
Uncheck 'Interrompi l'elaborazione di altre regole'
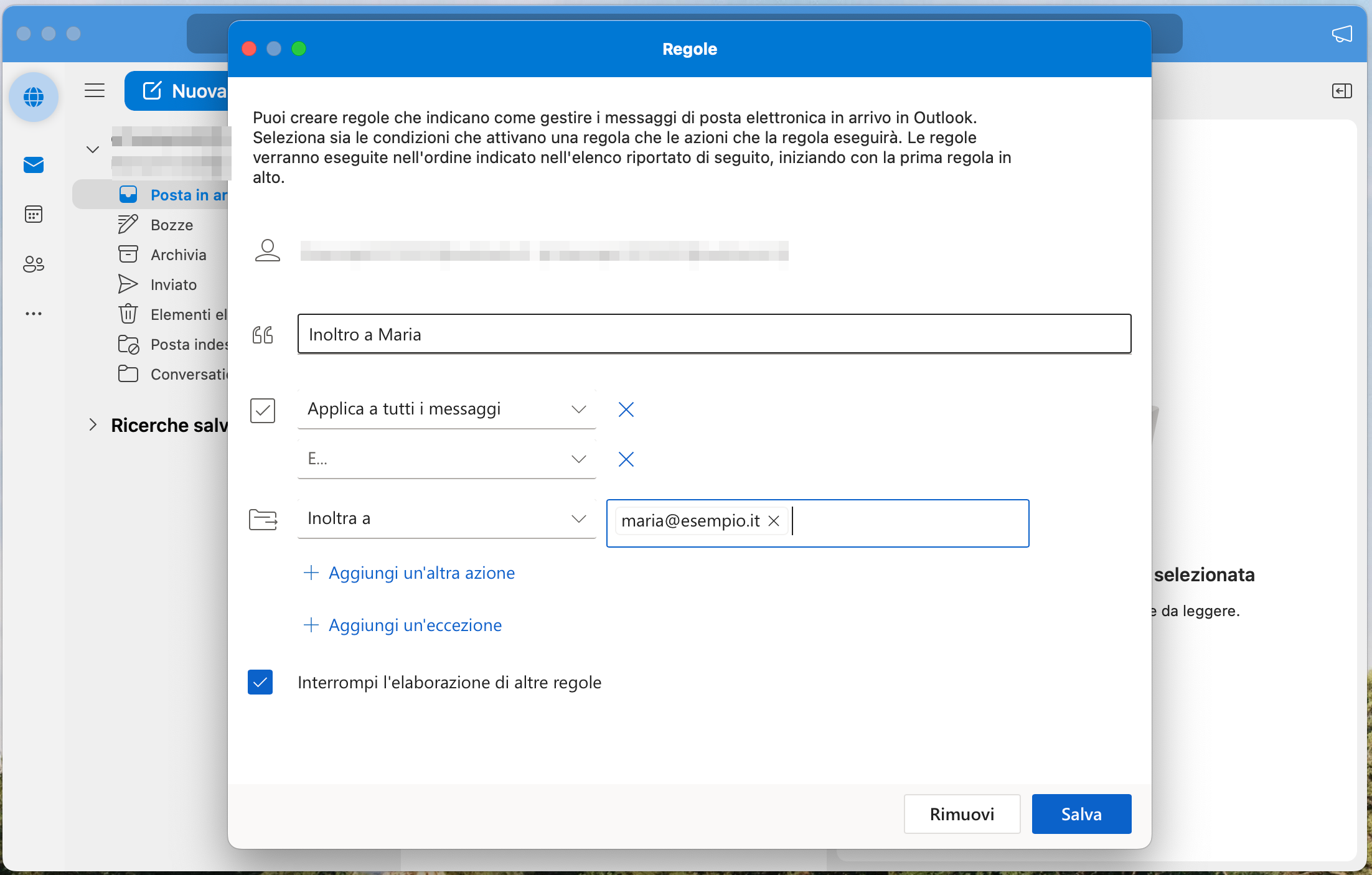pyautogui.click(x=260, y=683)
